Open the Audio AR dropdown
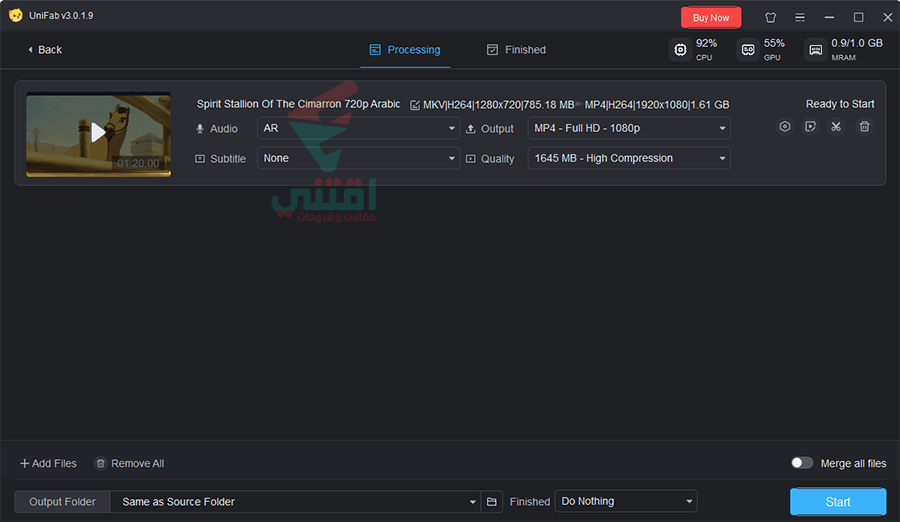The height and width of the screenshot is (522, 900). tap(358, 128)
